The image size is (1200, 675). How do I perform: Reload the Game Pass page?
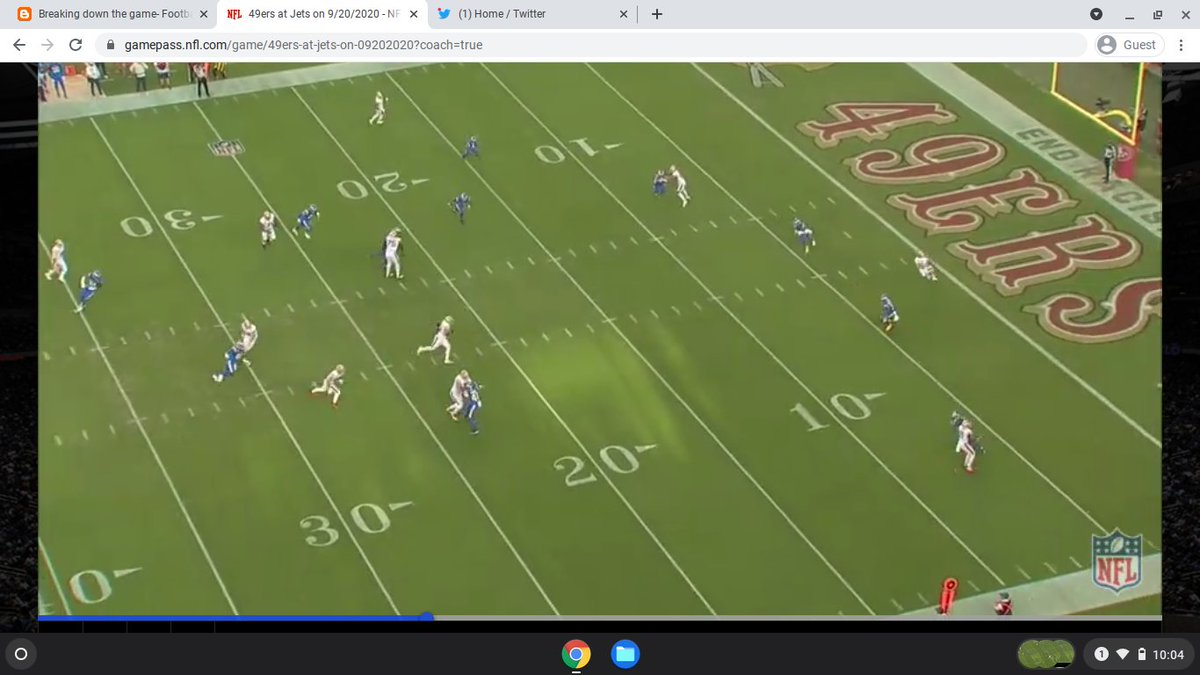point(76,45)
